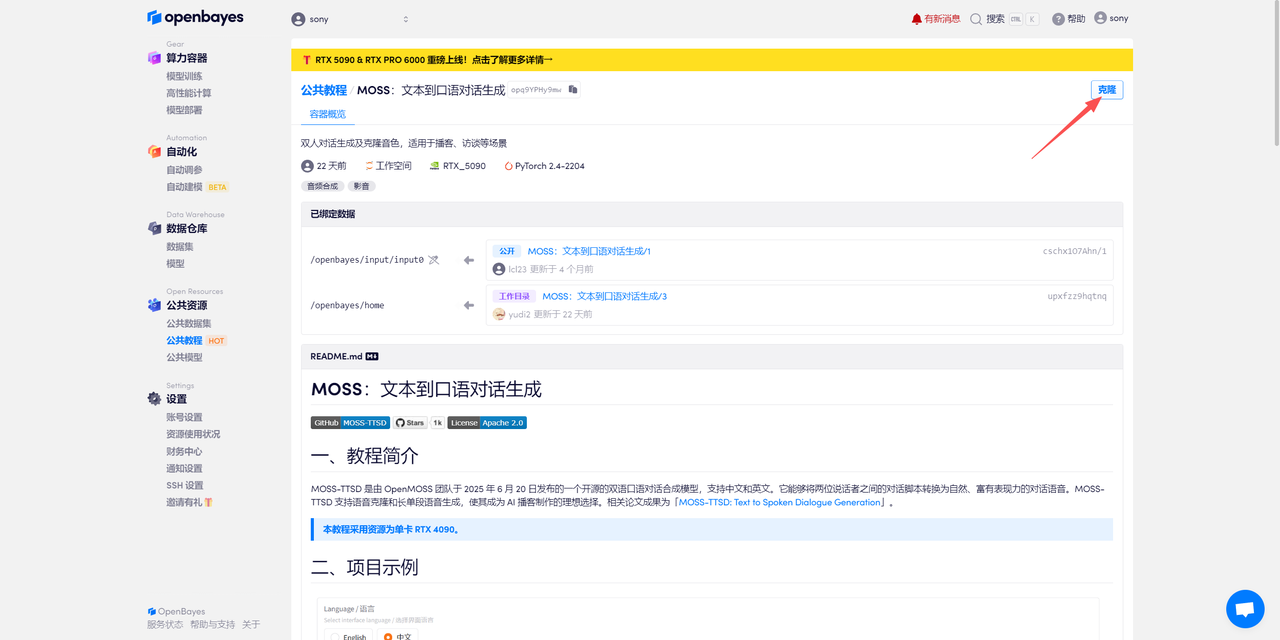Click the 克隆 button
Viewport: 1280px width, 640px height.
[x=1107, y=90]
